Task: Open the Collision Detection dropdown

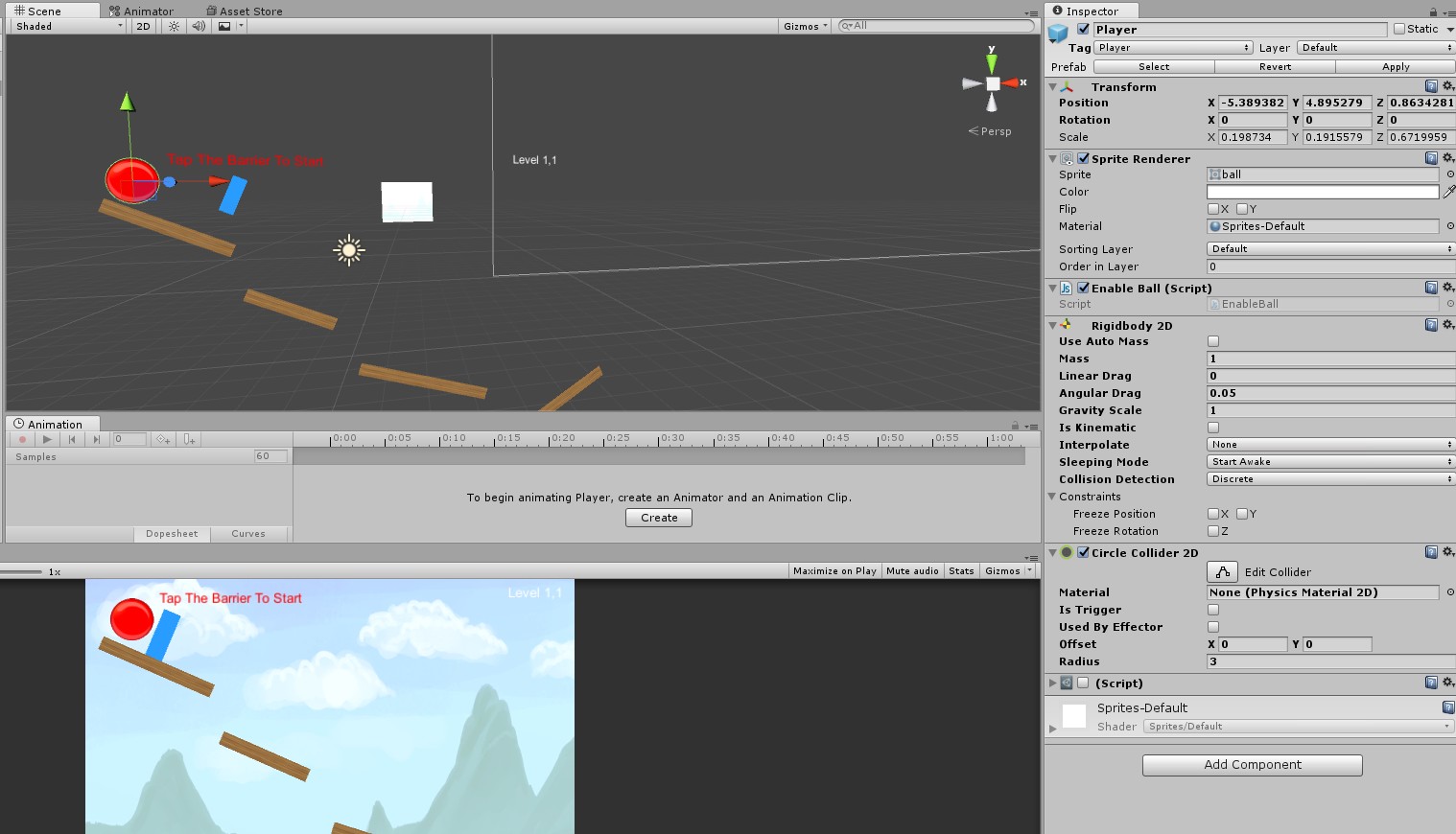Action: point(1328,478)
